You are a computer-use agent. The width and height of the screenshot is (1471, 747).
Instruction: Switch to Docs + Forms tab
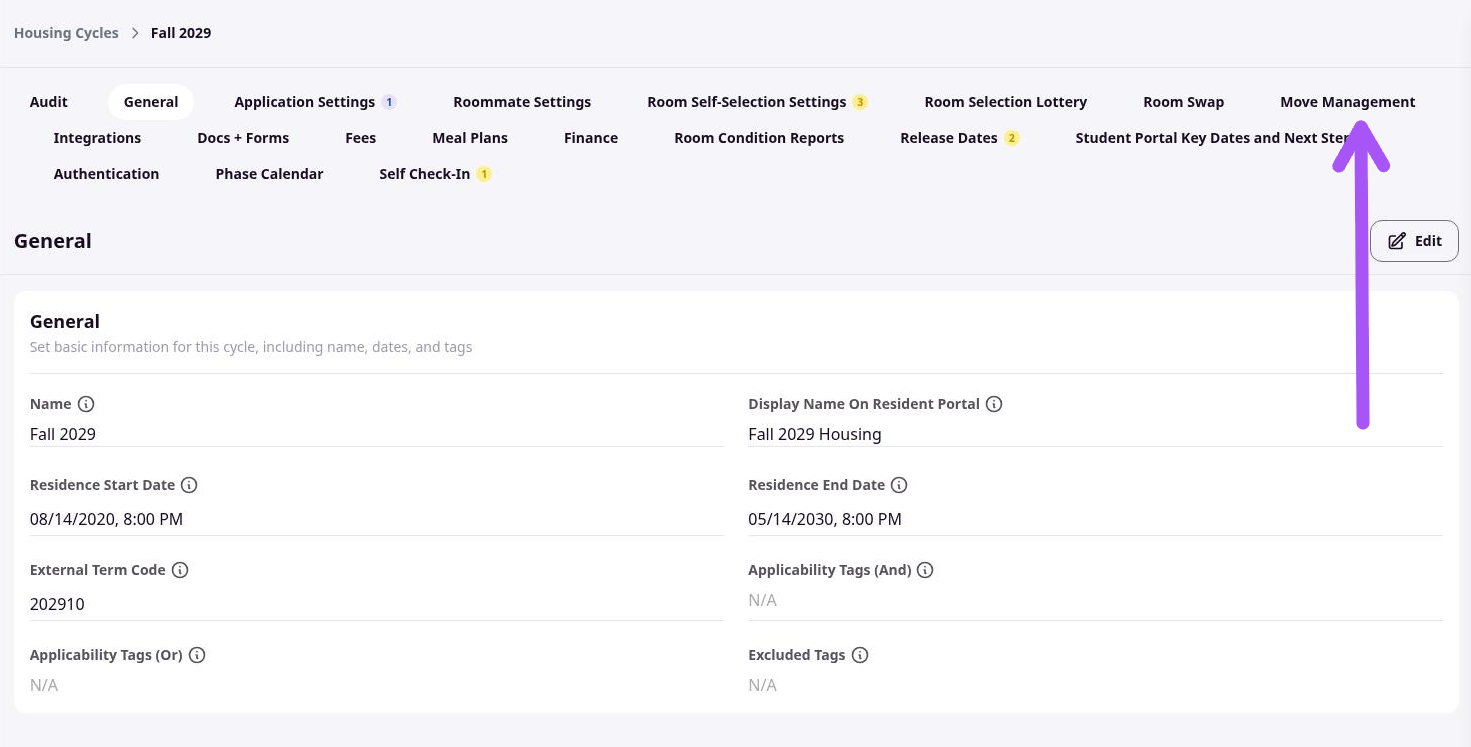coord(243,138)
